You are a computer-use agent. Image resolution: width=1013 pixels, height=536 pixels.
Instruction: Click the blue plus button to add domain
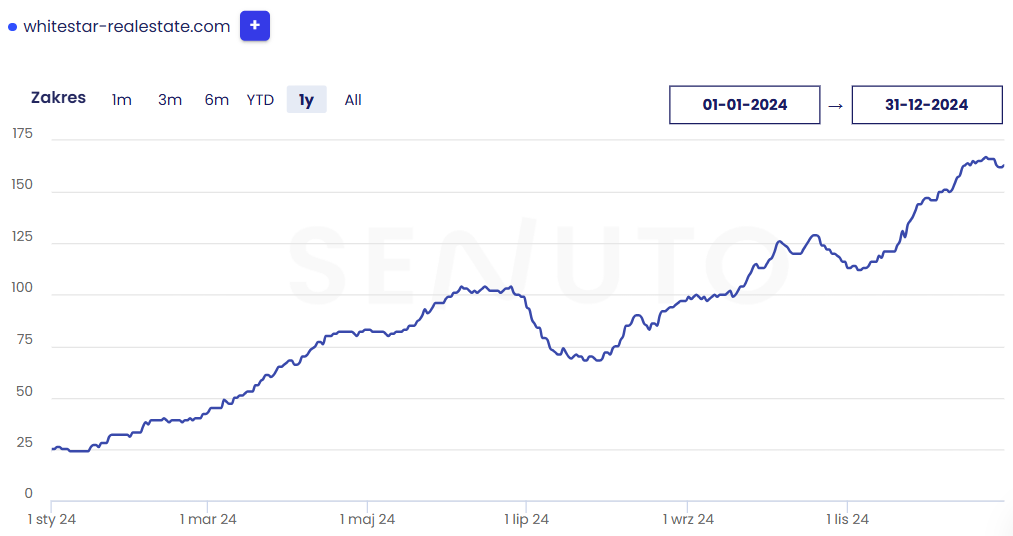(x=255, y=26)
